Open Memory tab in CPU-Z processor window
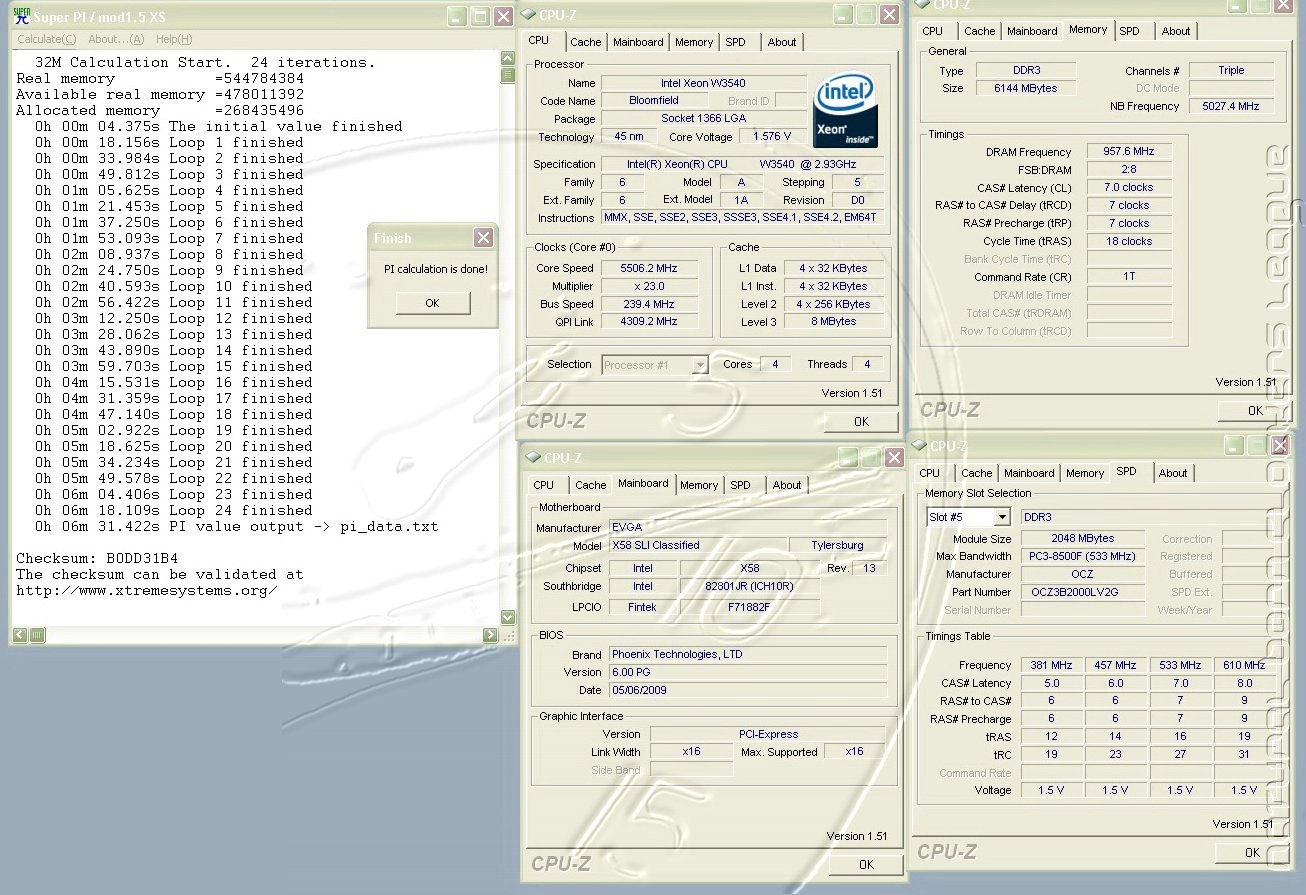The height and width of the screenshot is (895, 1306). tap(694, 42)
